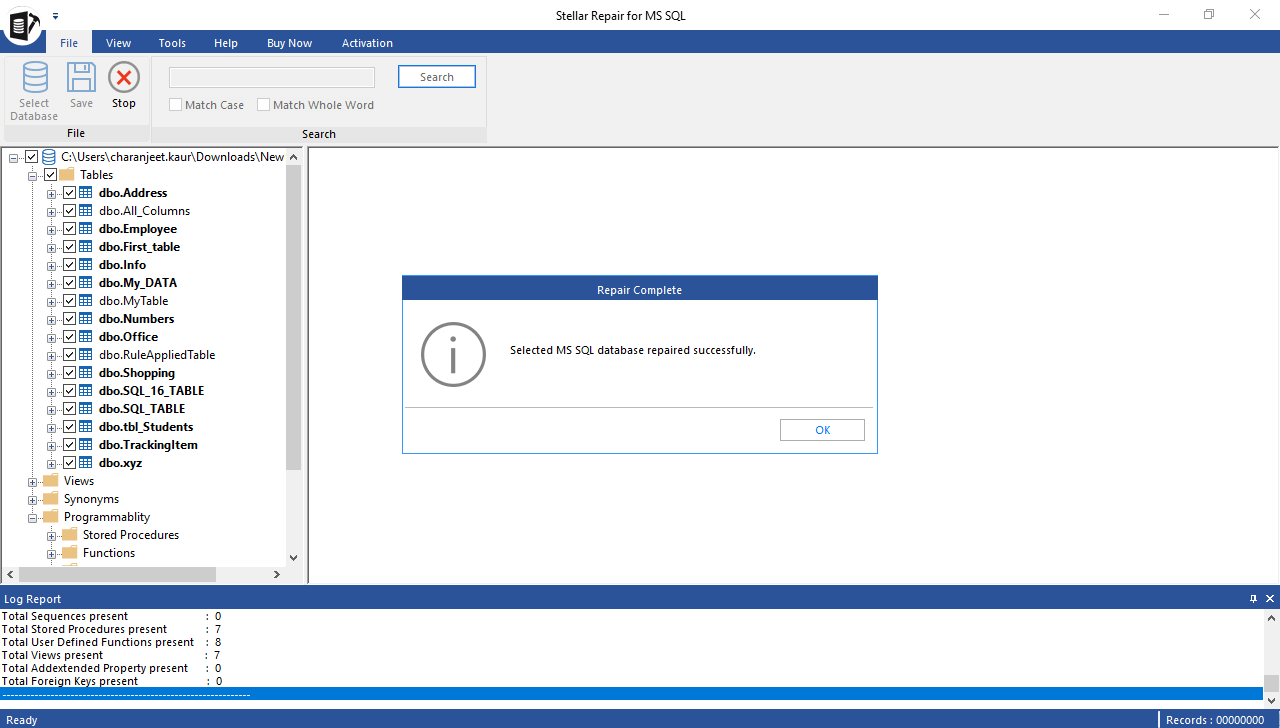Click the table icon for dbo.Office

pos(87,337)
